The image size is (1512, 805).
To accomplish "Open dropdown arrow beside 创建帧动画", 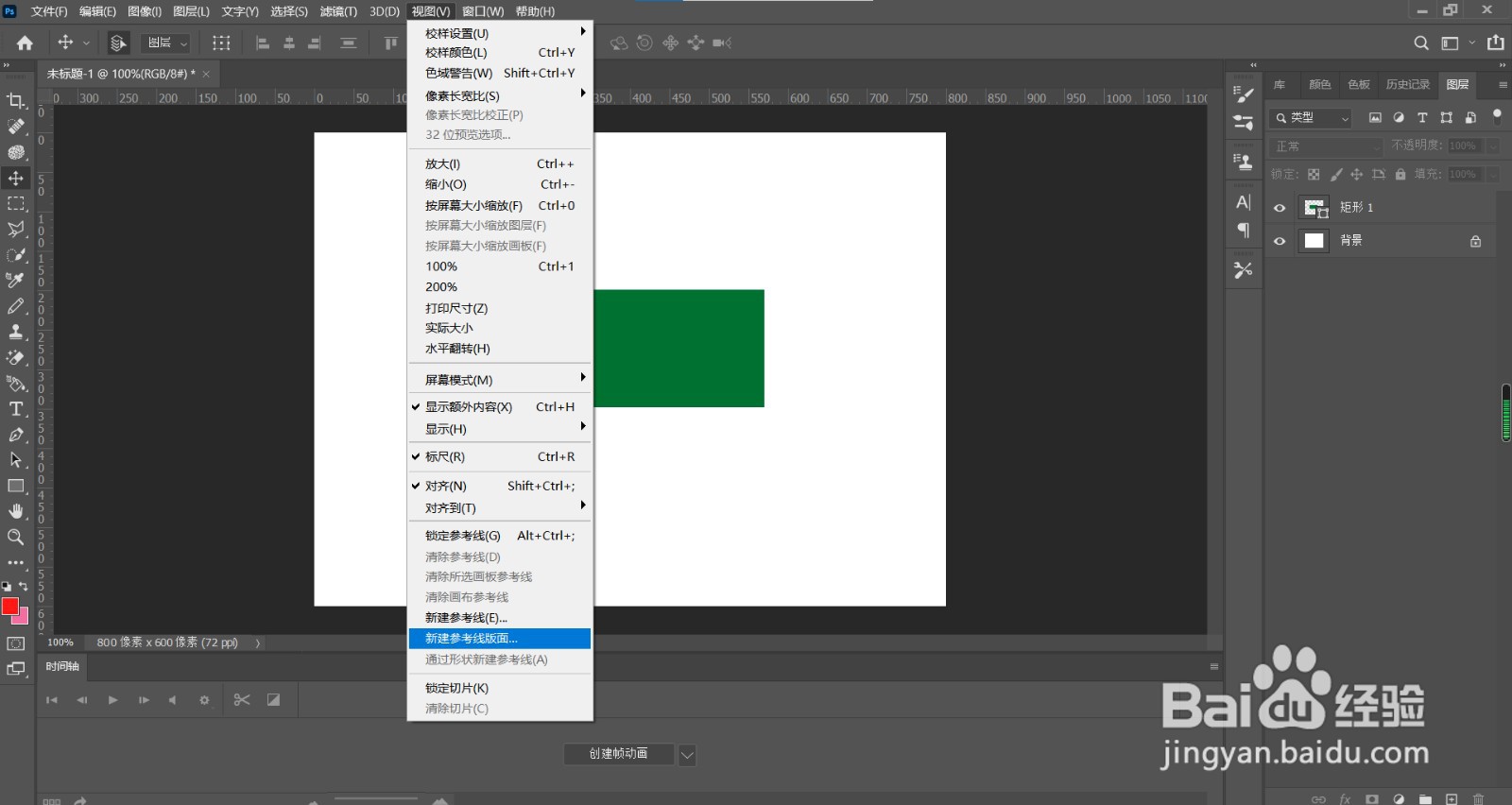I will pos(688,755).
